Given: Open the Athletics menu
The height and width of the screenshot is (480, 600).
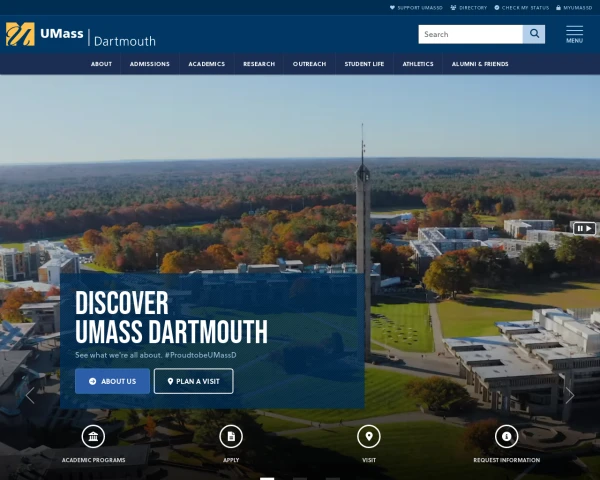Looking at the screenshot, I should [x=418, y=64].
